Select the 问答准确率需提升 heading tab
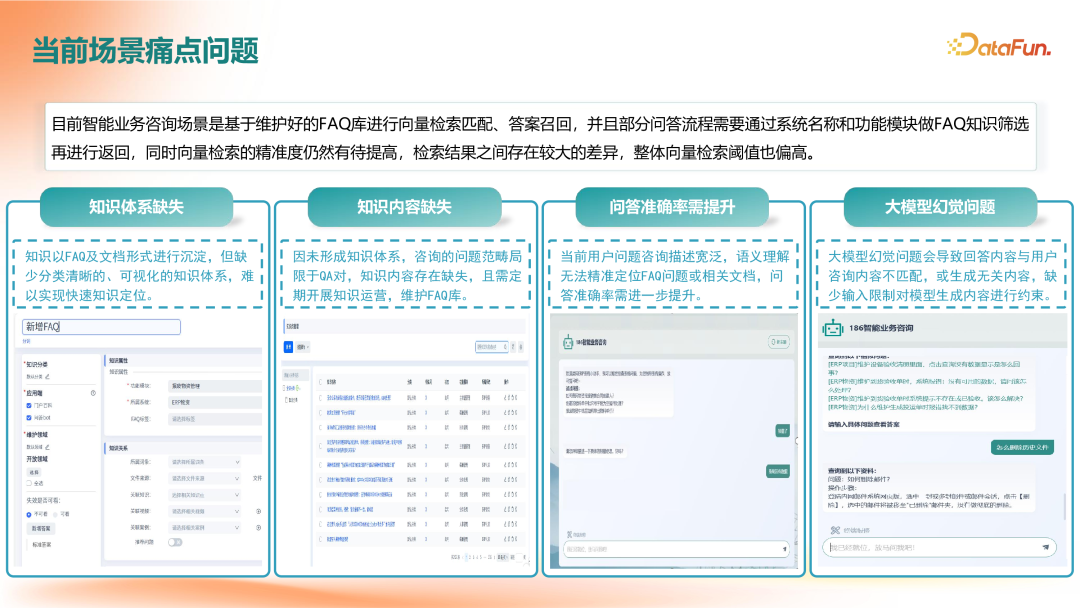Screen dimensions: 1080x608 [672, 207]
